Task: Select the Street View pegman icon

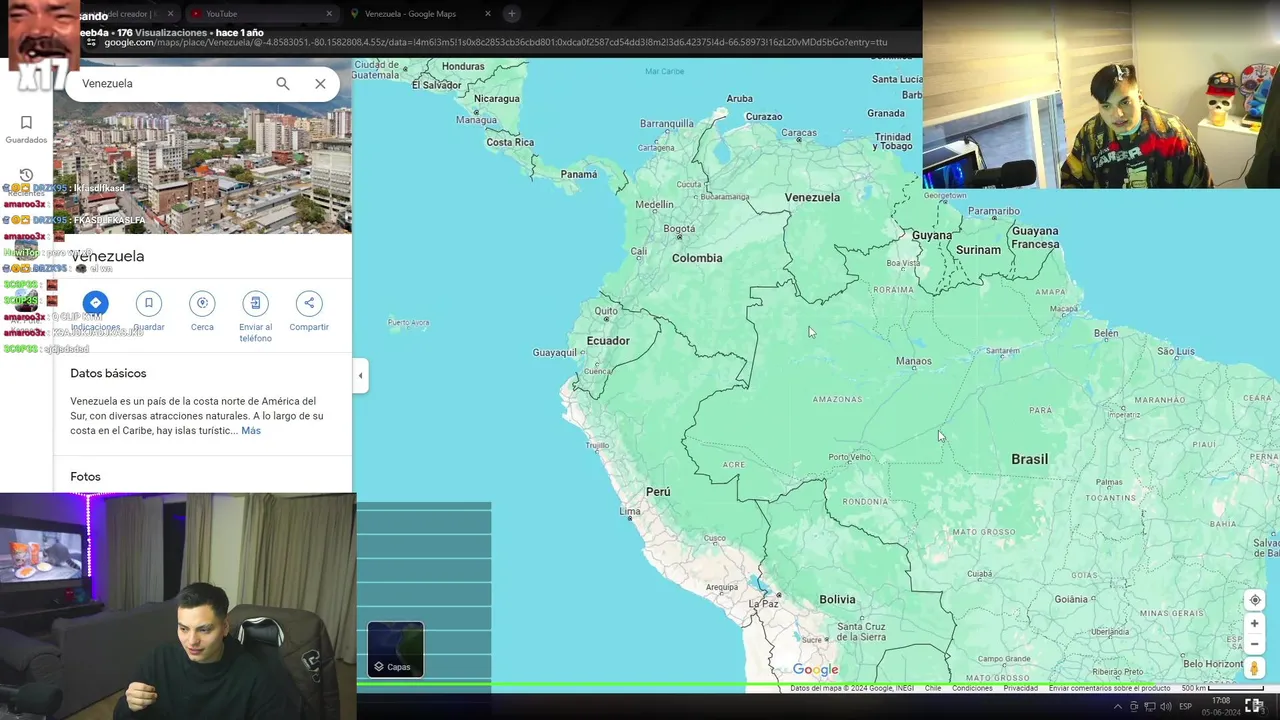Action: (x=1255, y=668)
